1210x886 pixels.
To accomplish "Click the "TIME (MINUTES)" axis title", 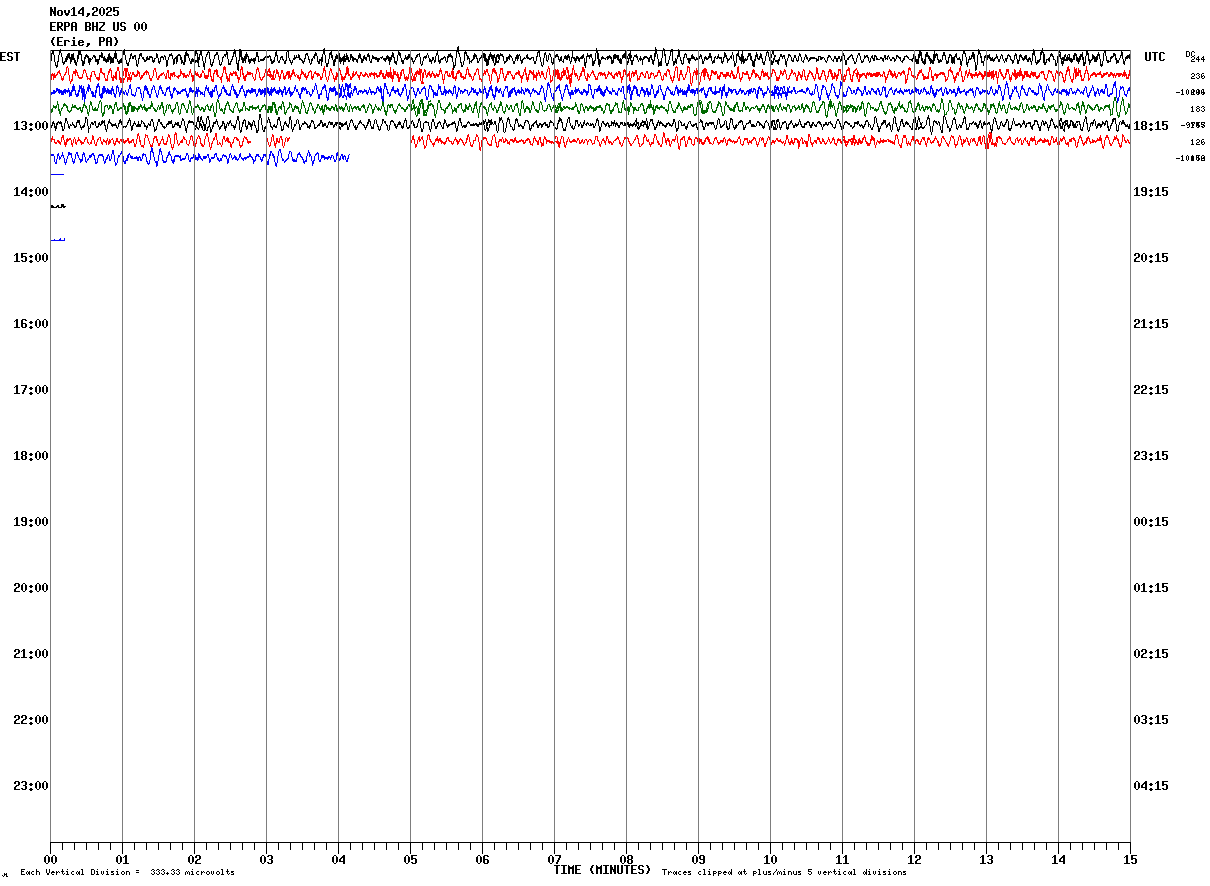I will click(x=602, y=870).
